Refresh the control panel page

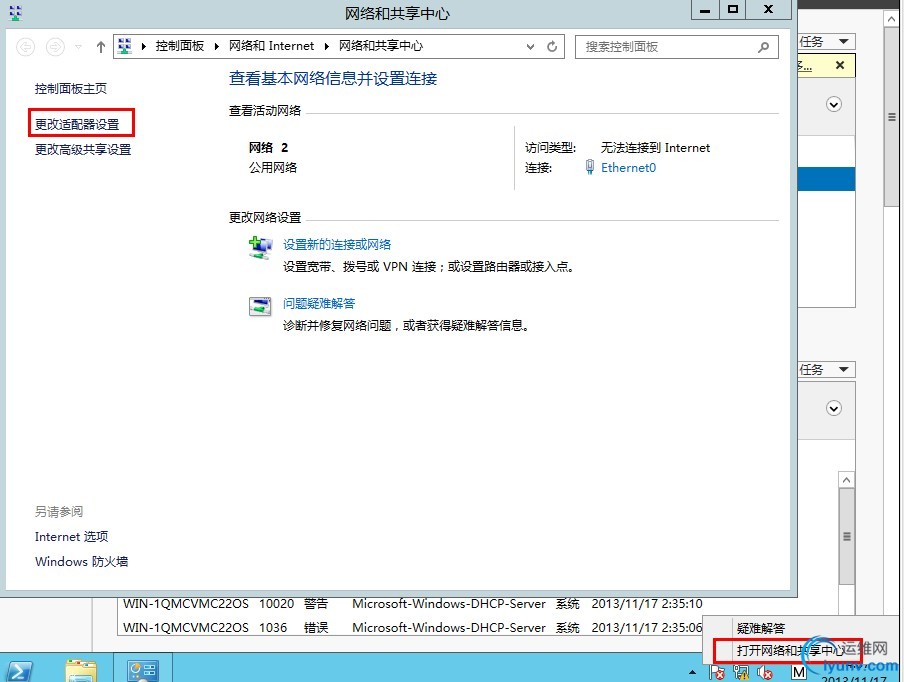click(552, 47)
